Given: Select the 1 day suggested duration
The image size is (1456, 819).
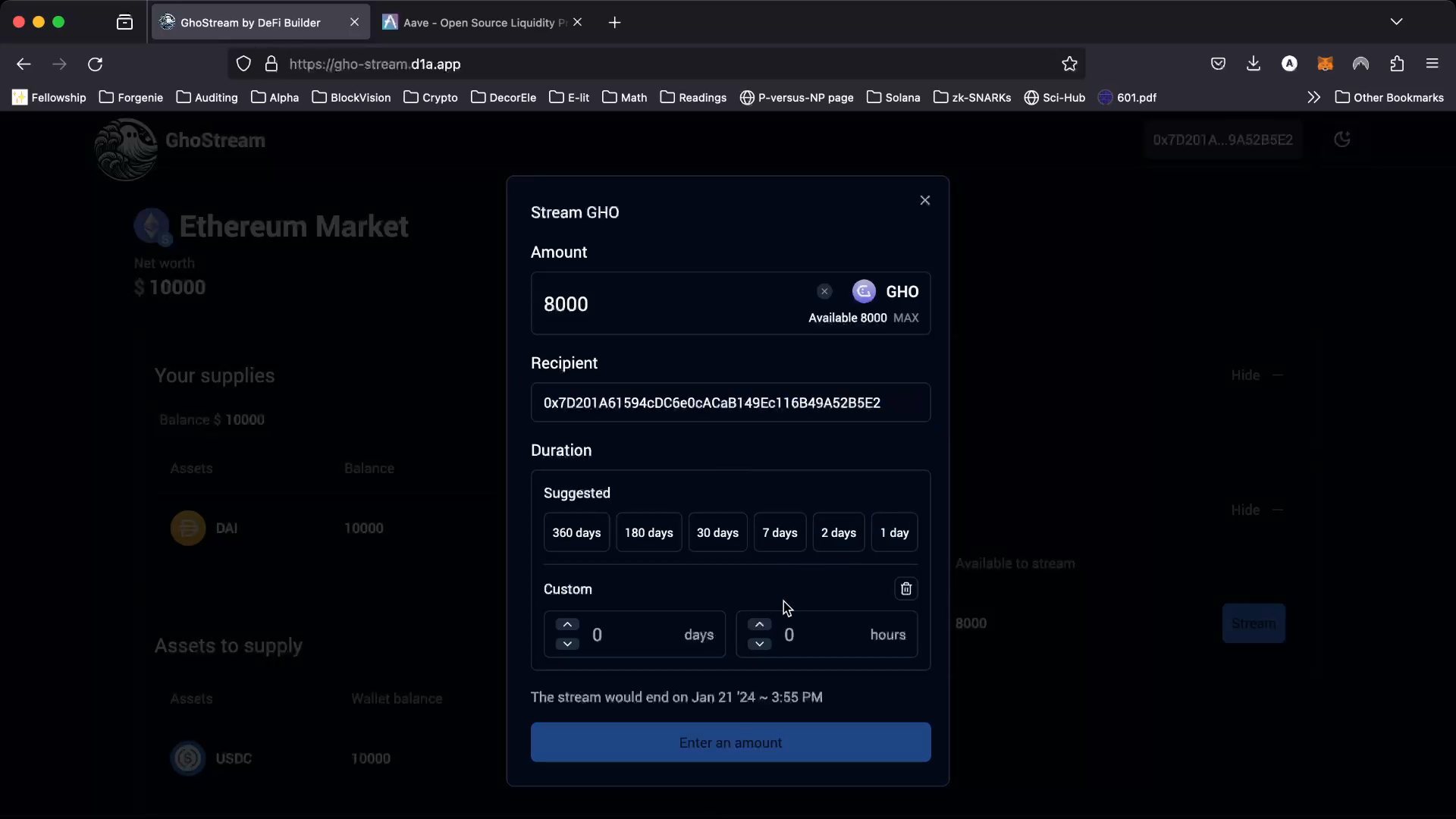Looking at the screenshot, I should click(x=894, y=532).
